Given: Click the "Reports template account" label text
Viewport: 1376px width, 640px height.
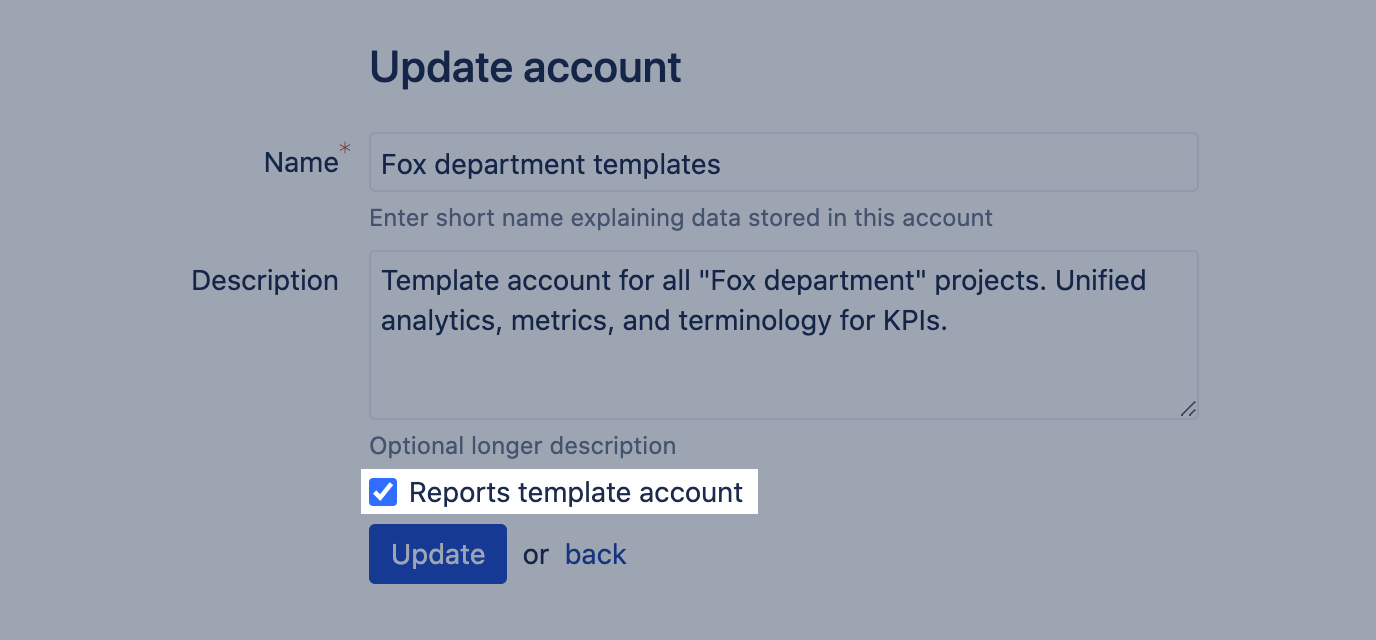Looking at the screenshot, I should click(575, 492).
